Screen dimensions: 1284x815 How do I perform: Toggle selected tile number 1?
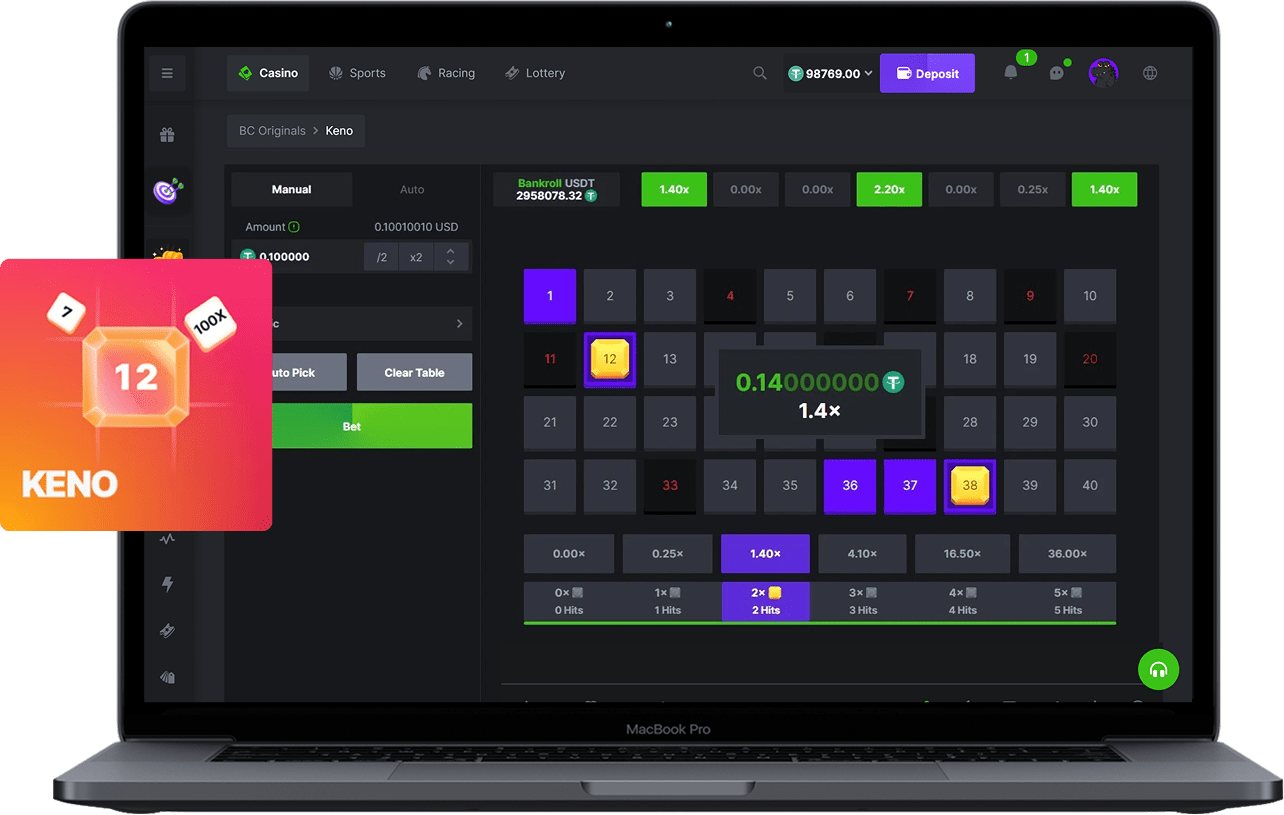550,296
